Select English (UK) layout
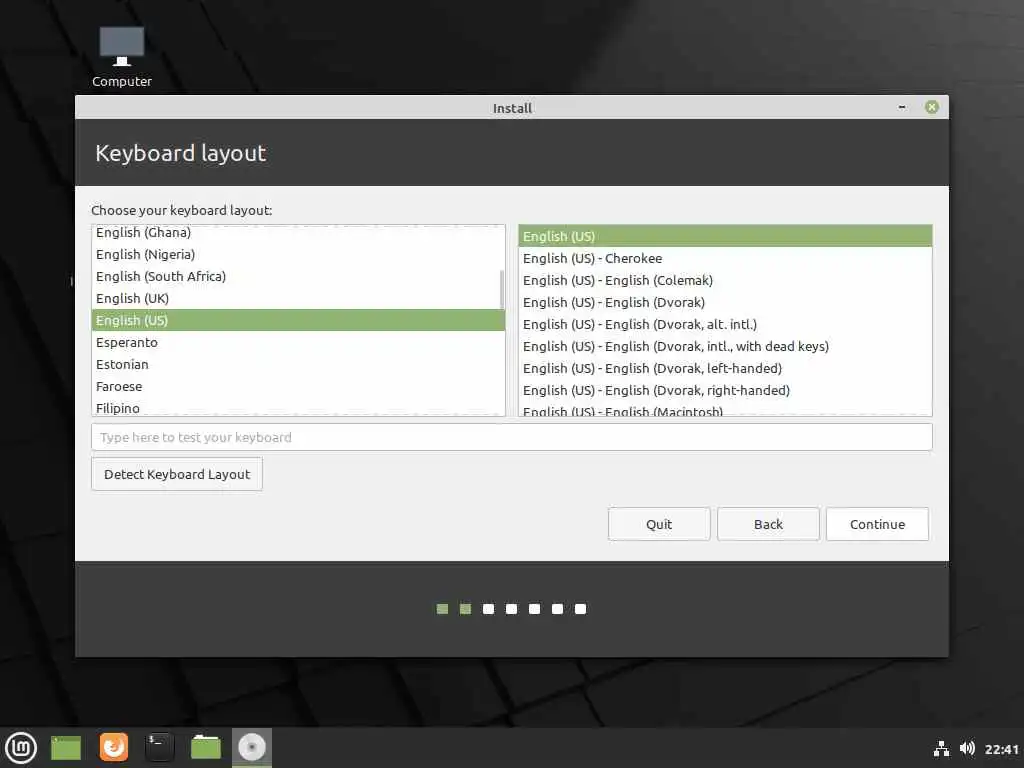This screenshot has width=1024, height=768. (x=298, y=298)
